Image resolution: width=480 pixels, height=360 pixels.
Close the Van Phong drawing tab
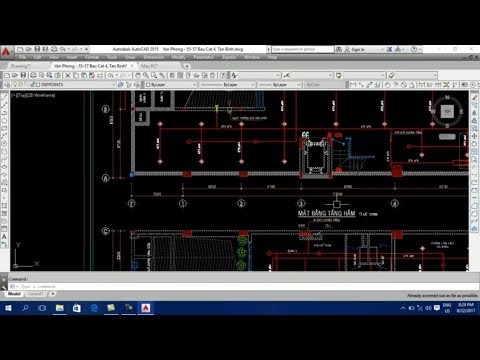(x=132, y=66)
